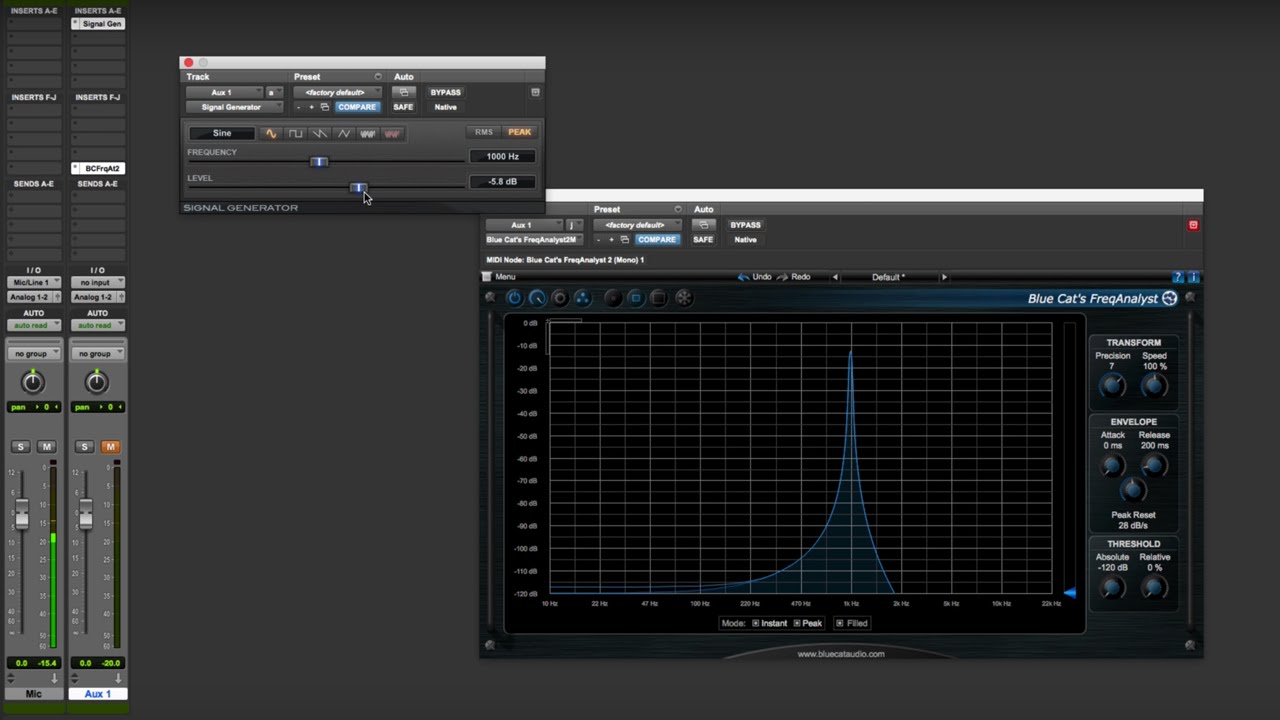1280x720 pixels.
Task: Open the Mic/Line 1 input selector
Action: click(x=34, y=282)
